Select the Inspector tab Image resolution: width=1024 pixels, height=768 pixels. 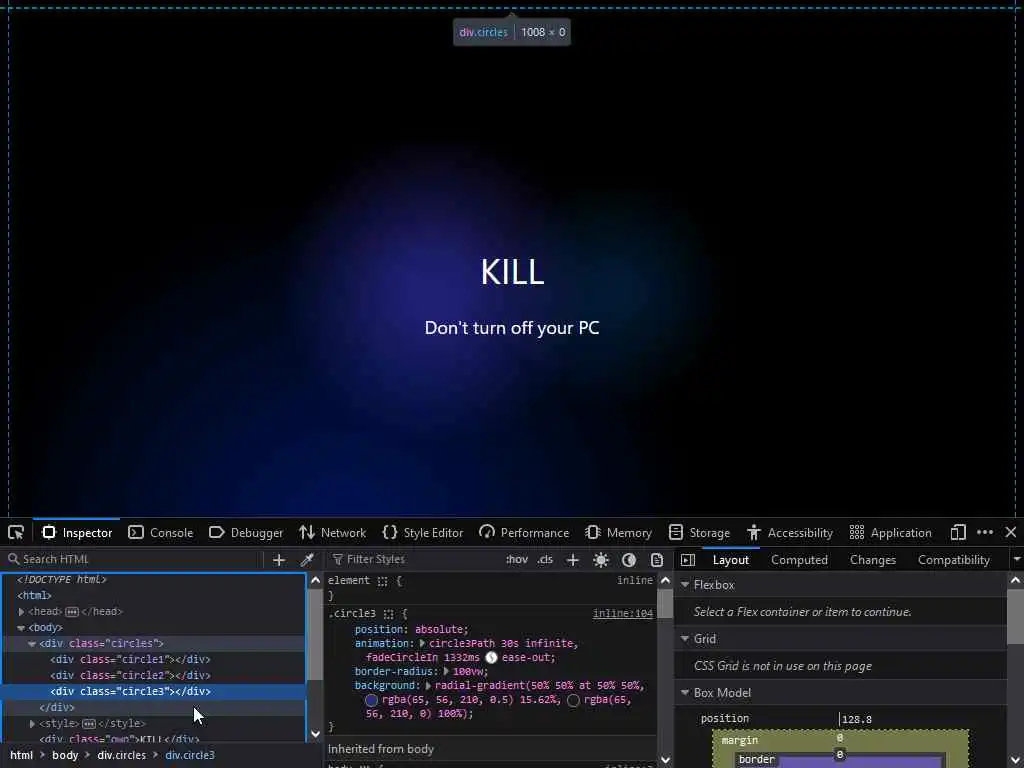(x=77, y=532)
